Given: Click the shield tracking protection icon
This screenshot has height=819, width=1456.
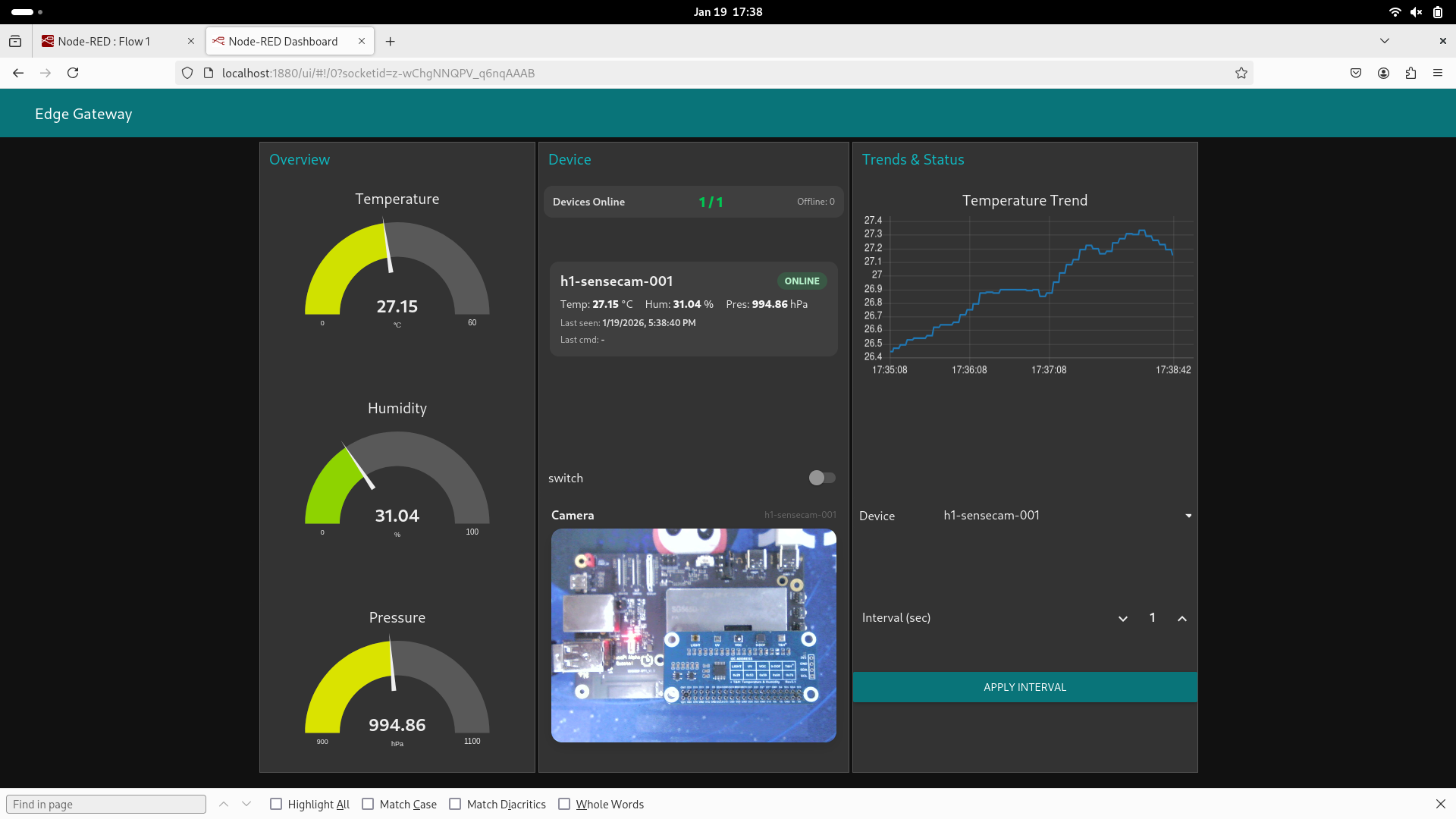Looking at the screenshot, I should pos(187,73).
